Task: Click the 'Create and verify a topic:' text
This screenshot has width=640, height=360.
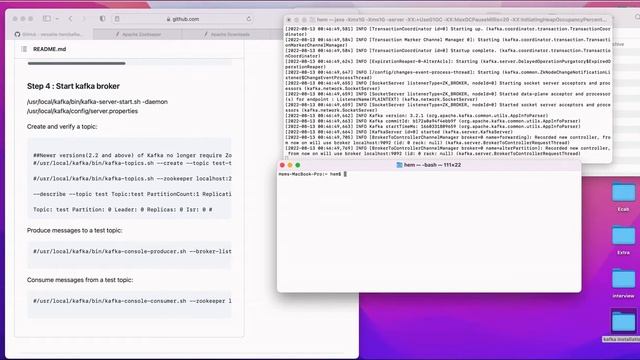Action: click(62, 127)
